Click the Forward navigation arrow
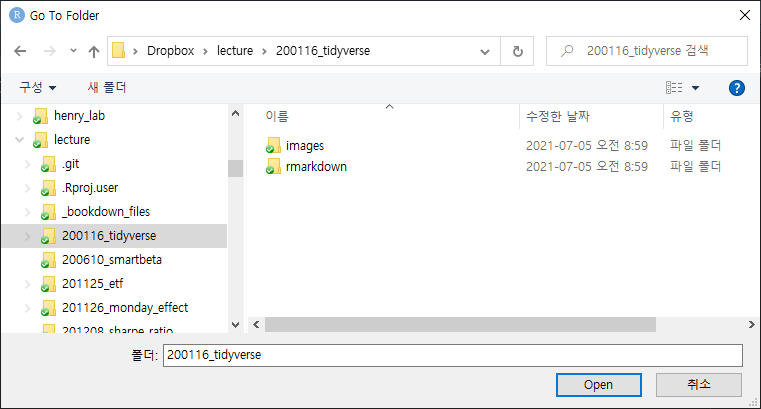Screen dimensions: 761x409 pyautogui.click(x=50, y=51)
